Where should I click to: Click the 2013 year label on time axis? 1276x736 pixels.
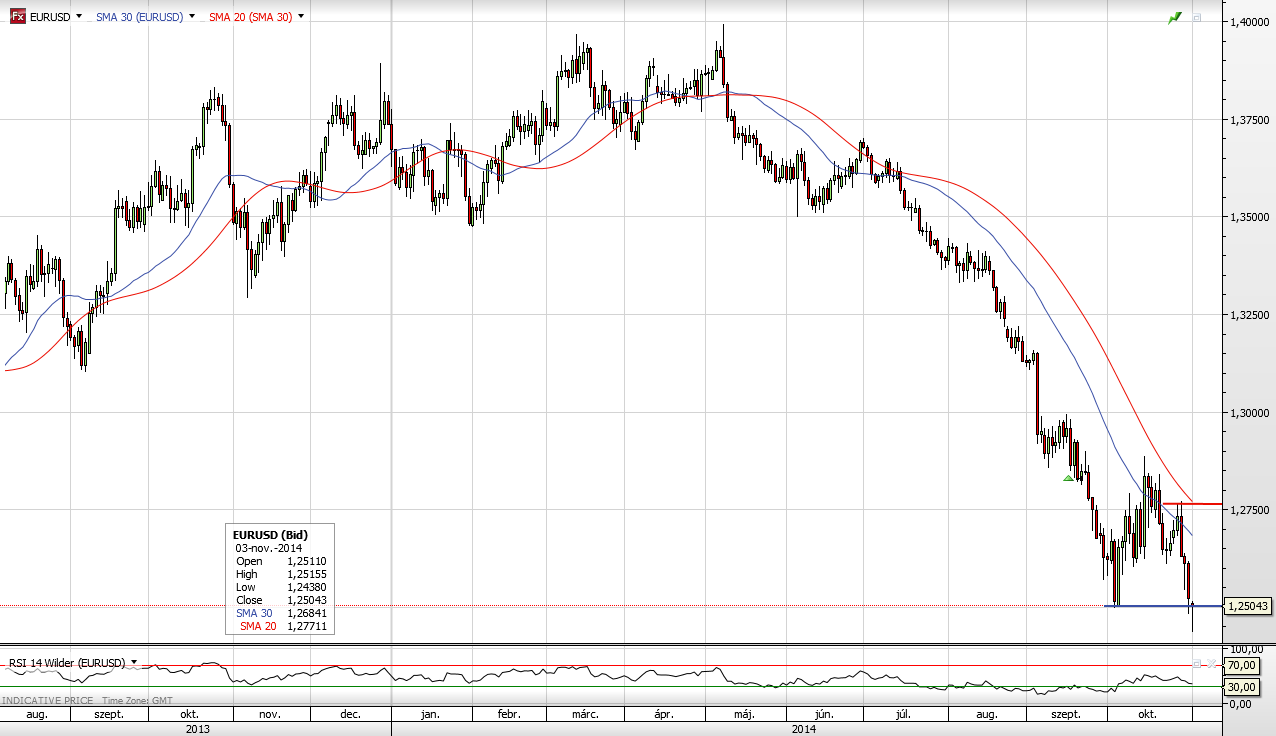click(198, 729)
